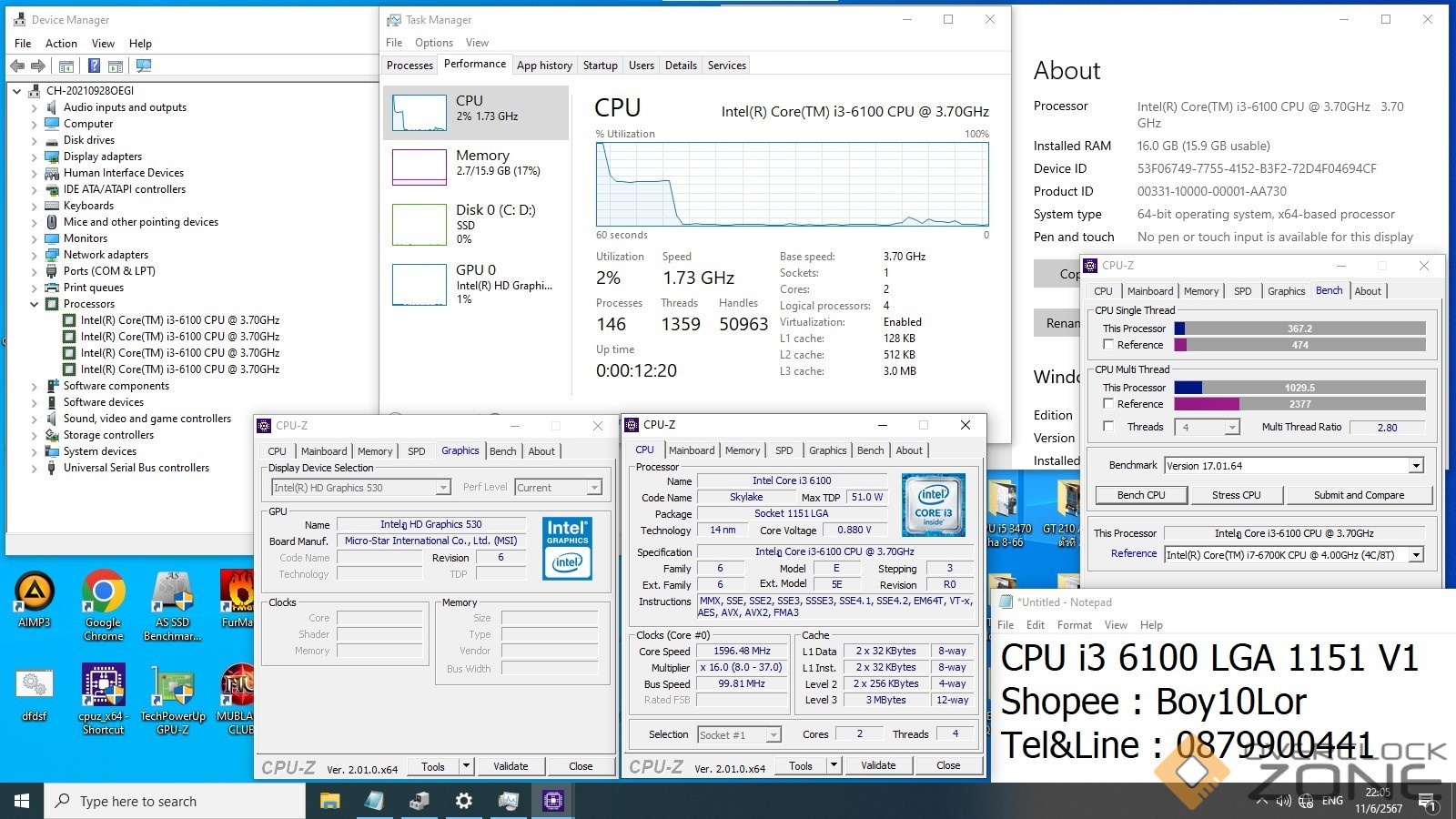Toggle the Threads checkbox in Bench

point(1108,426)
